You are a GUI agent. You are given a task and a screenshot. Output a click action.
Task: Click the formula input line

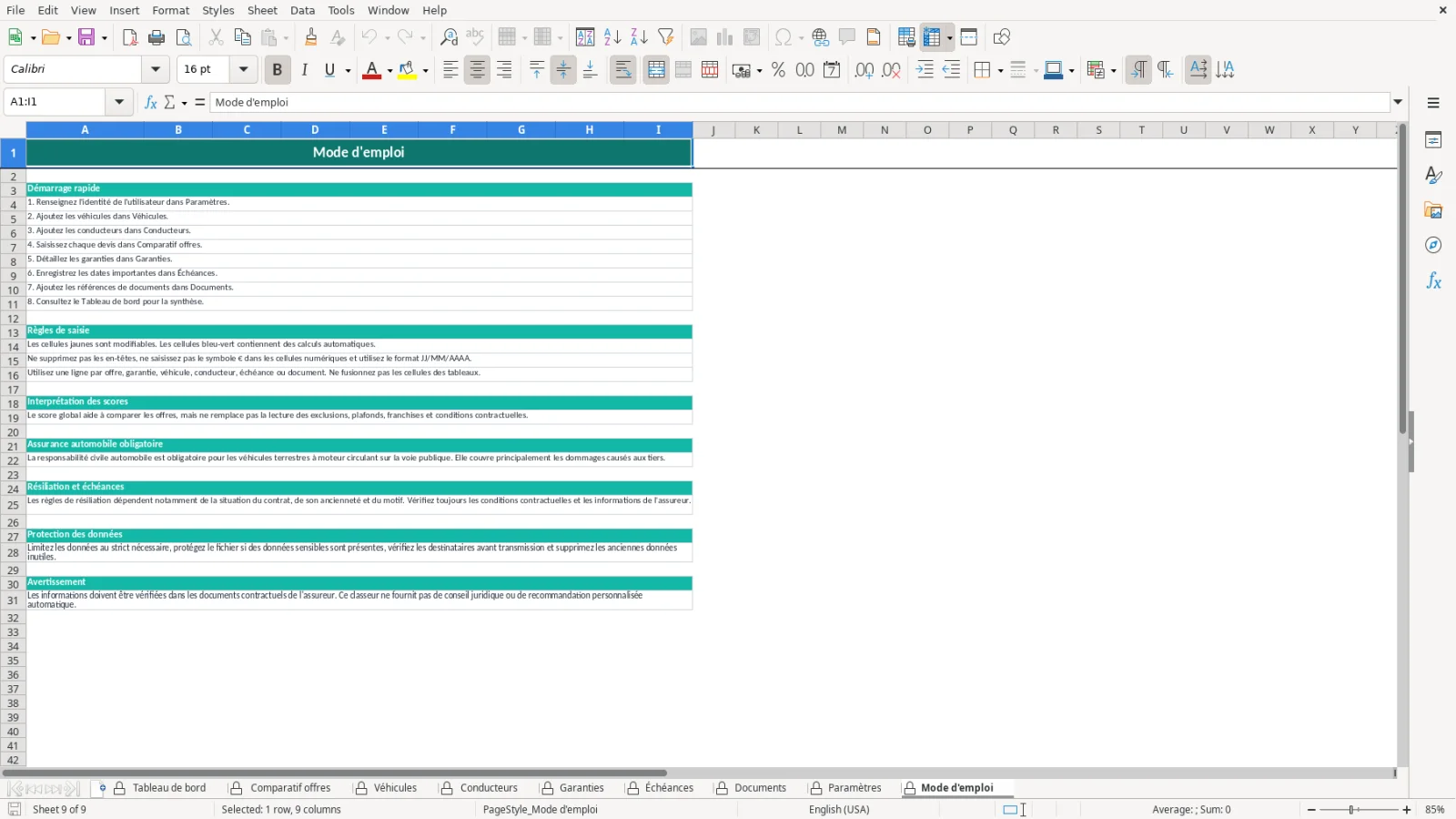click(800, 102)
